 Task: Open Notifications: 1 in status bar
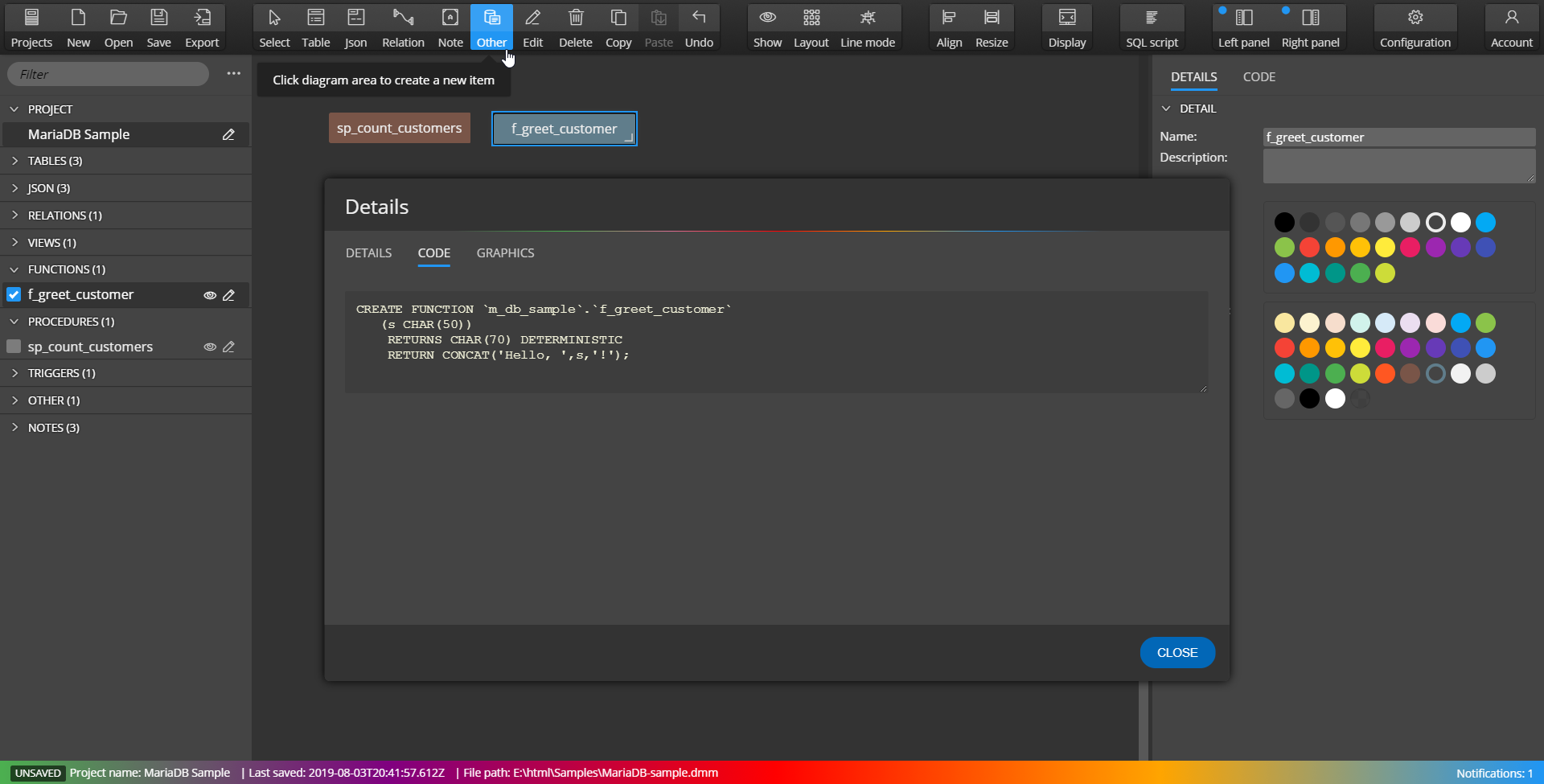(1494, 773)
